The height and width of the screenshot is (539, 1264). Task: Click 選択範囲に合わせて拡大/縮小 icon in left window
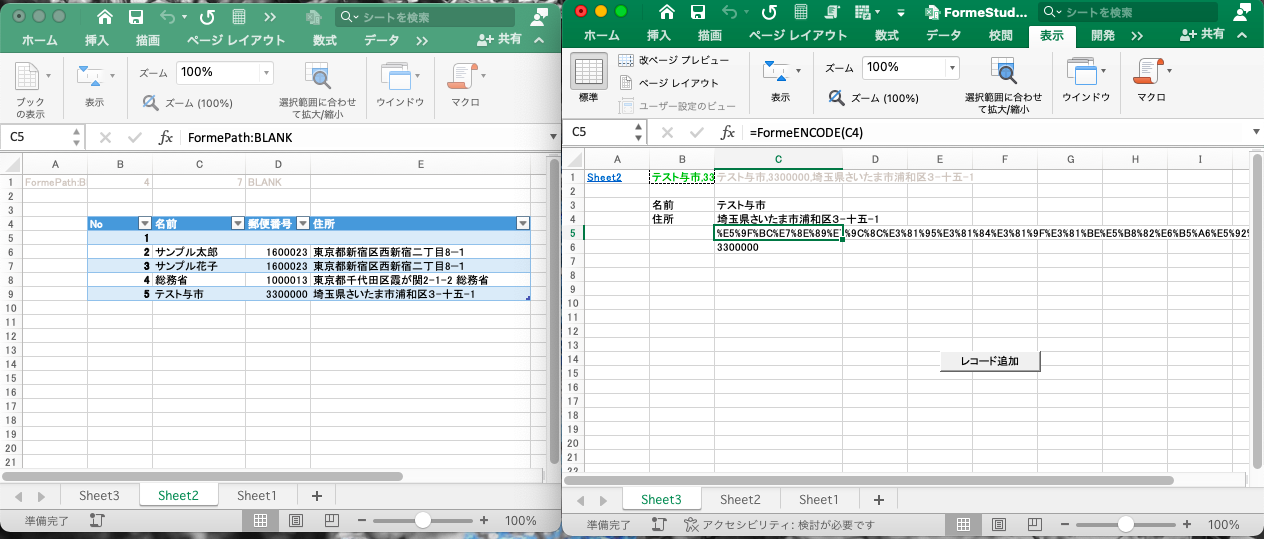tap(317, 77)
